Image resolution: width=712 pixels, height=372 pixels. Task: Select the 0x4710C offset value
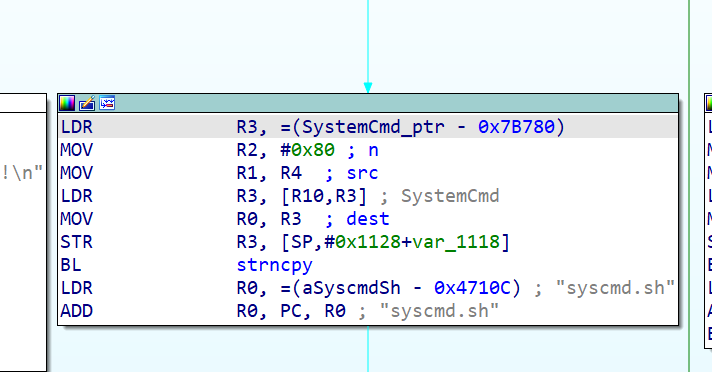[472, 288]
